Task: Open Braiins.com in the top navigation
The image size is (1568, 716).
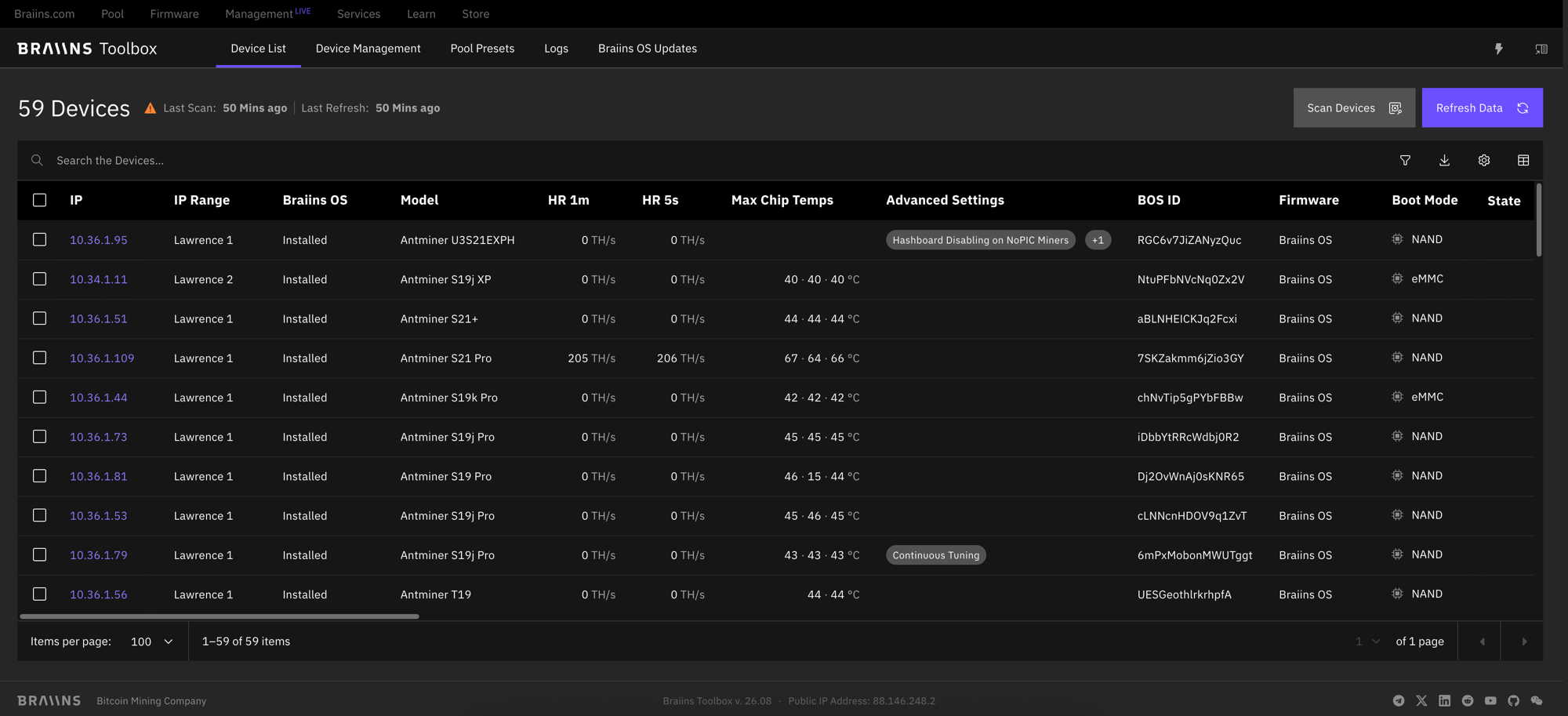Action: click(45, 14)
